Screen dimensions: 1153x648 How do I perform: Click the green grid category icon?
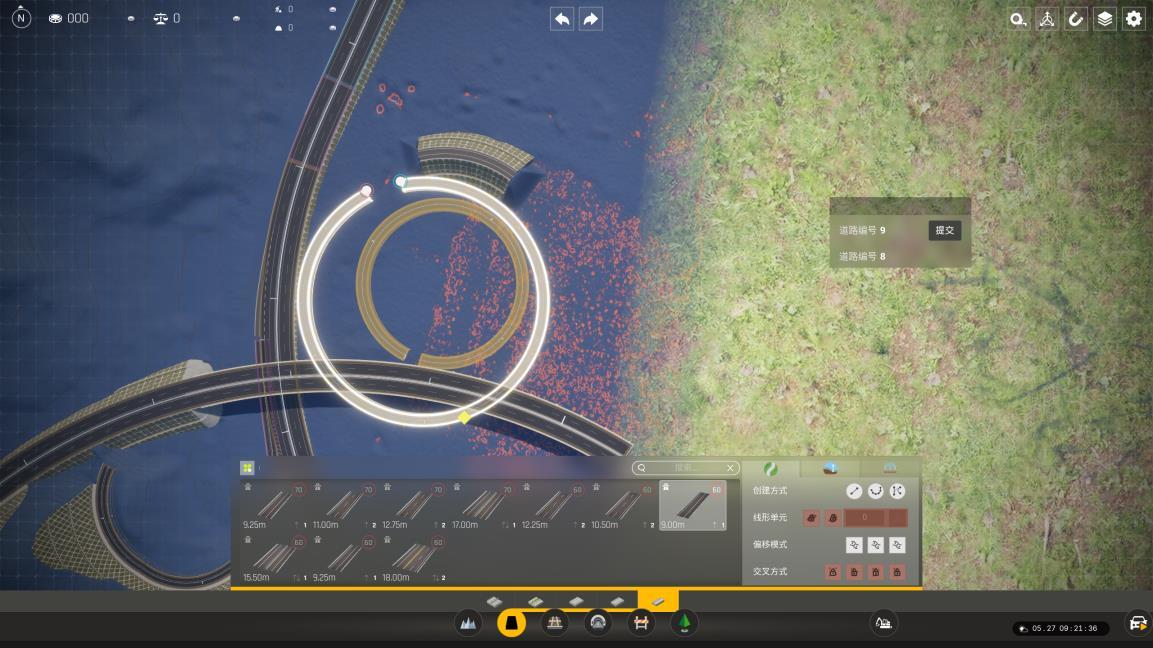coord(247,468)
